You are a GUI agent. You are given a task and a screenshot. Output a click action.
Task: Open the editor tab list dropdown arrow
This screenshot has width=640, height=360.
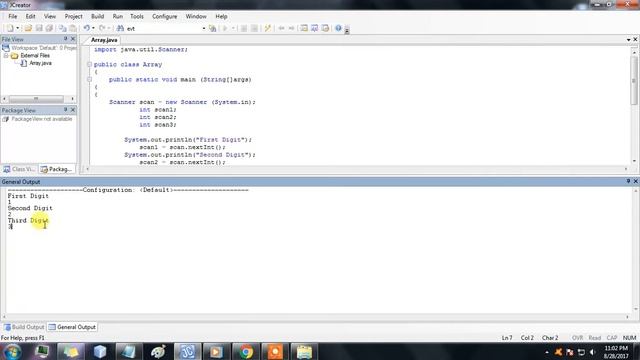click(x=628, y=40)
